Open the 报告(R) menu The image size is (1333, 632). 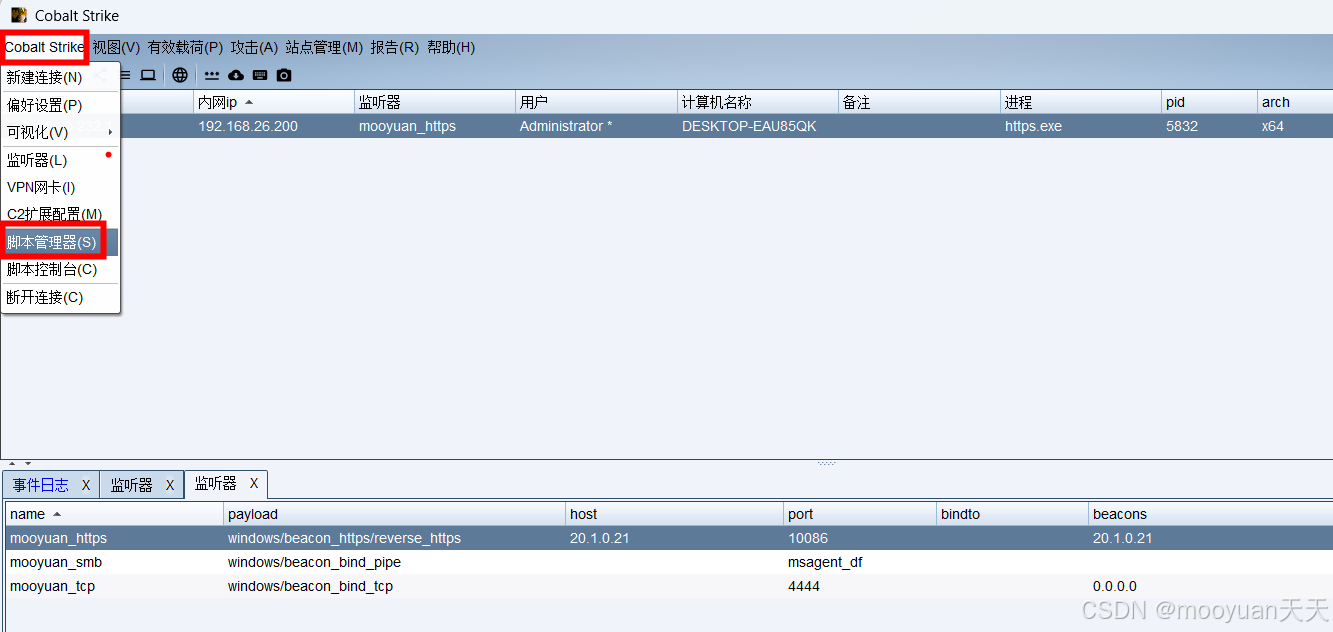coord(394,47)
